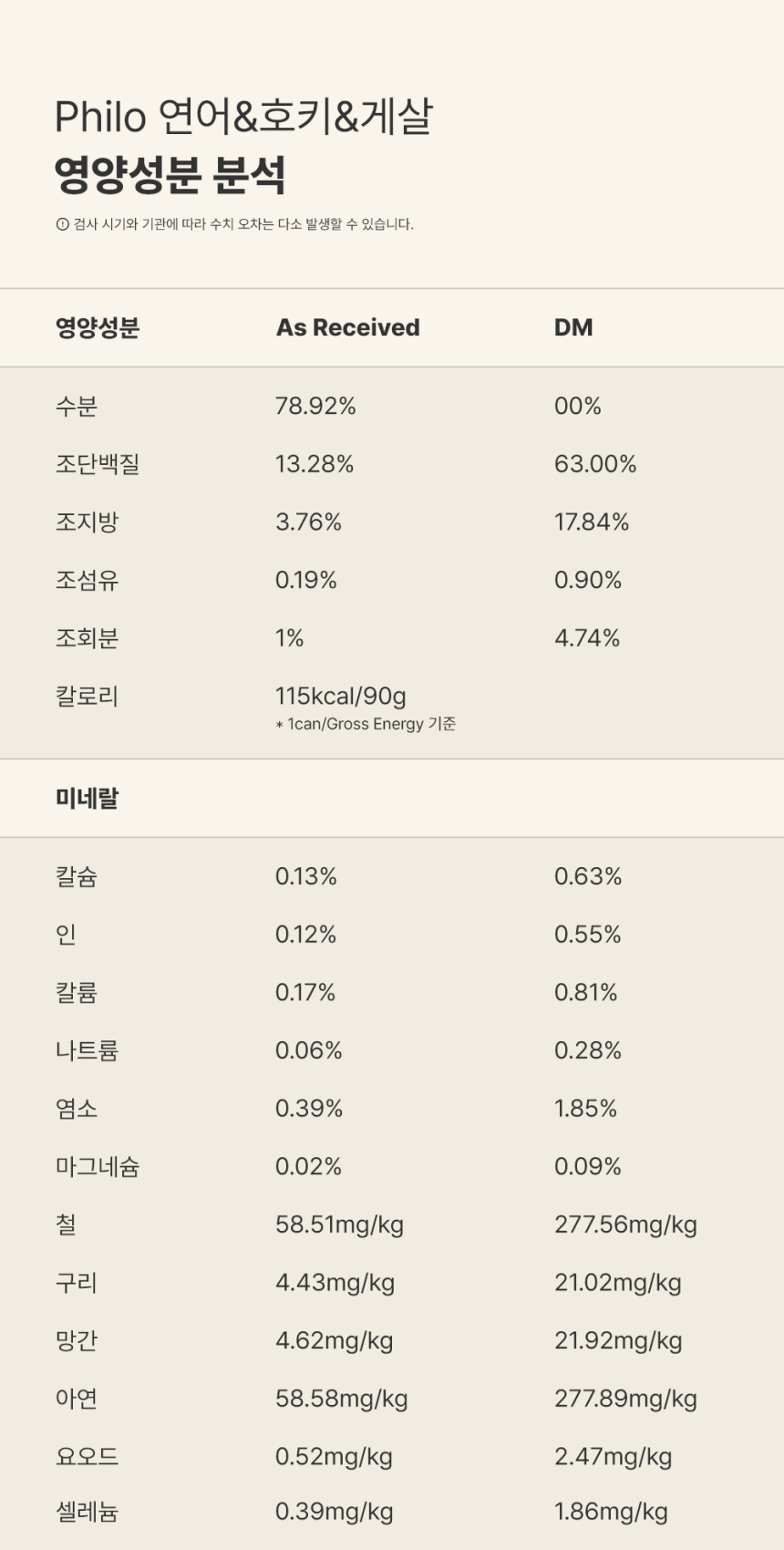
Task: Select the 조지방 As Received value 3.76%
Action: tap(308, 522)
